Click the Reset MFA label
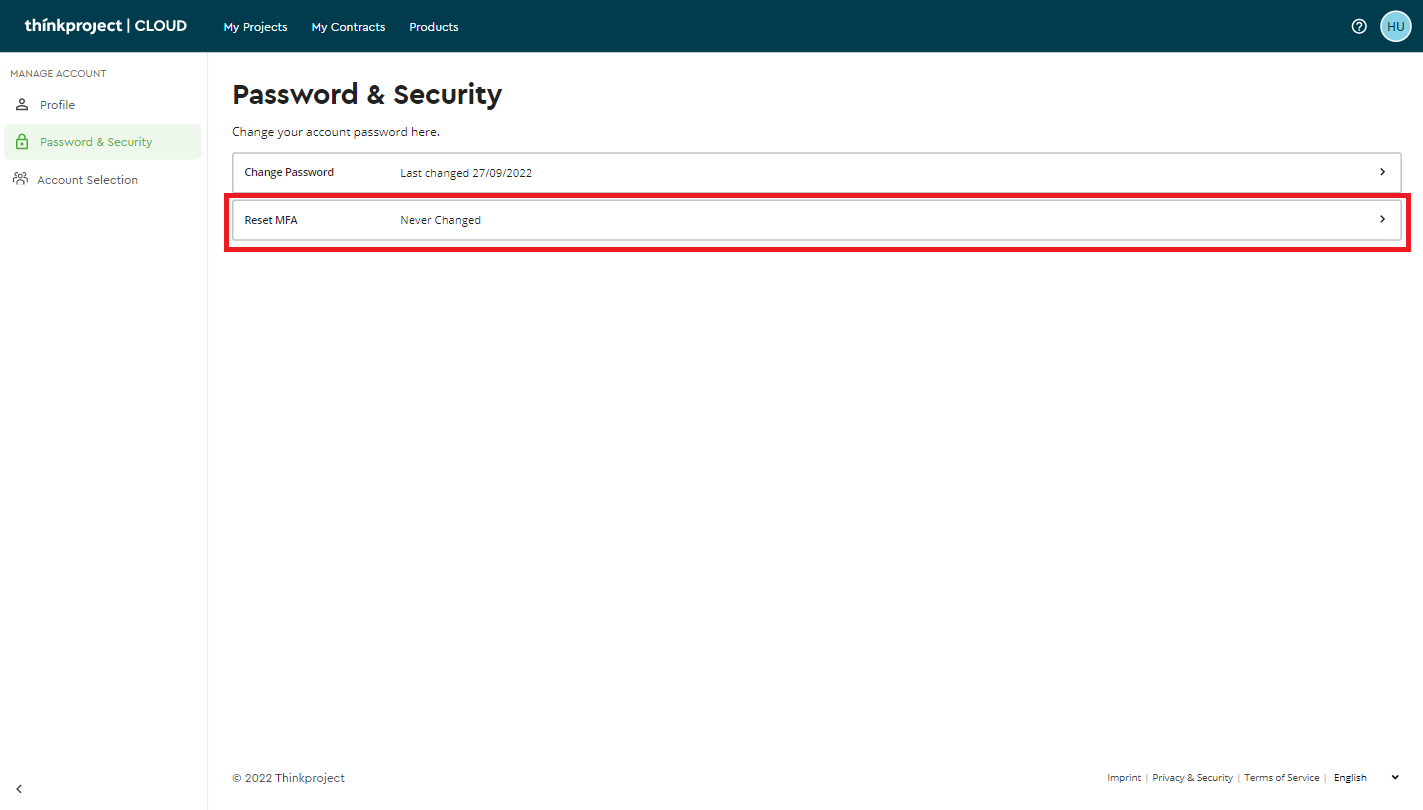Viewport: 1423px width, 810px height. pyautogui.click(x=271, y=220)
